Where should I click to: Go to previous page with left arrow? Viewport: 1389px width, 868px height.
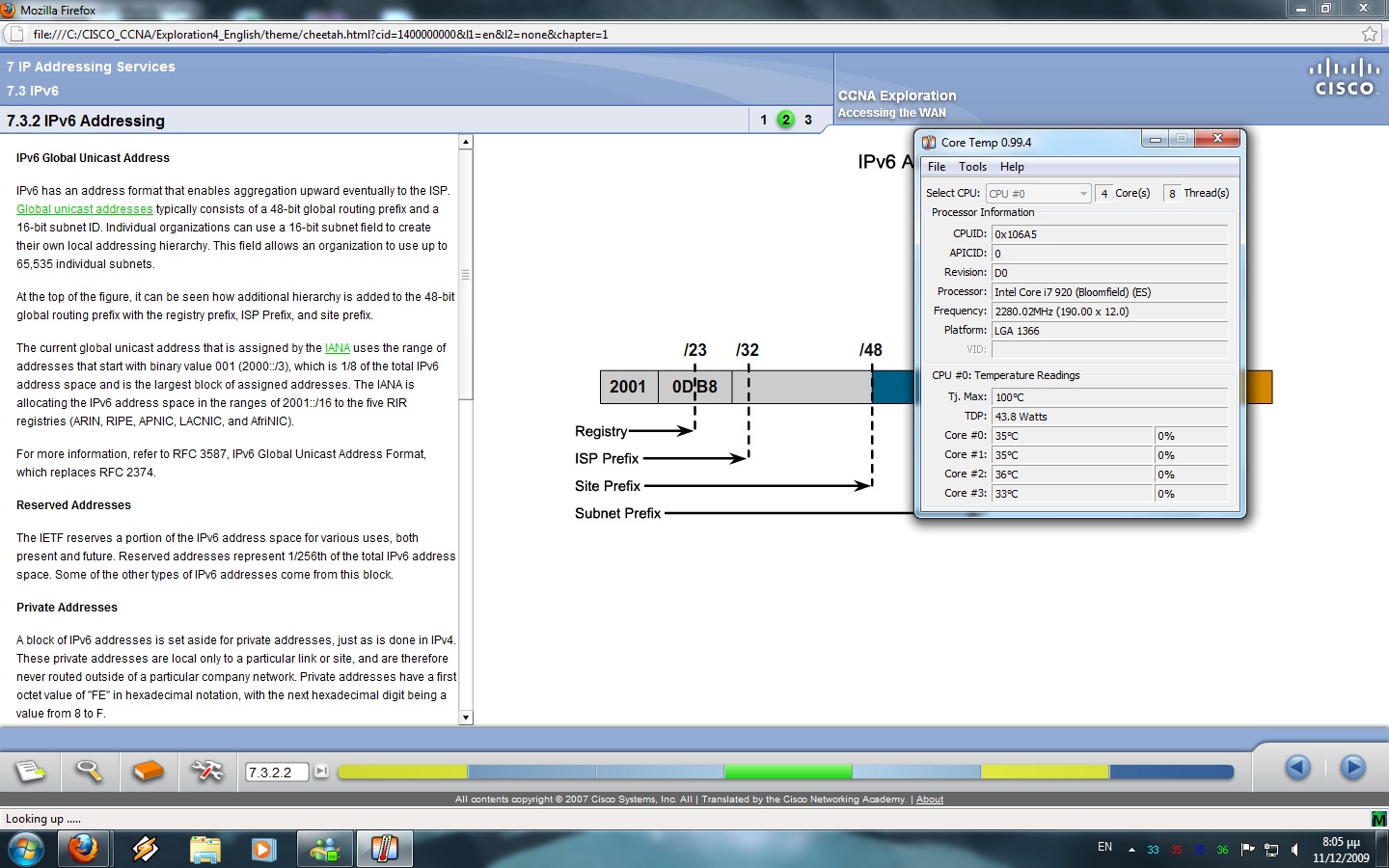(1297, 768)
